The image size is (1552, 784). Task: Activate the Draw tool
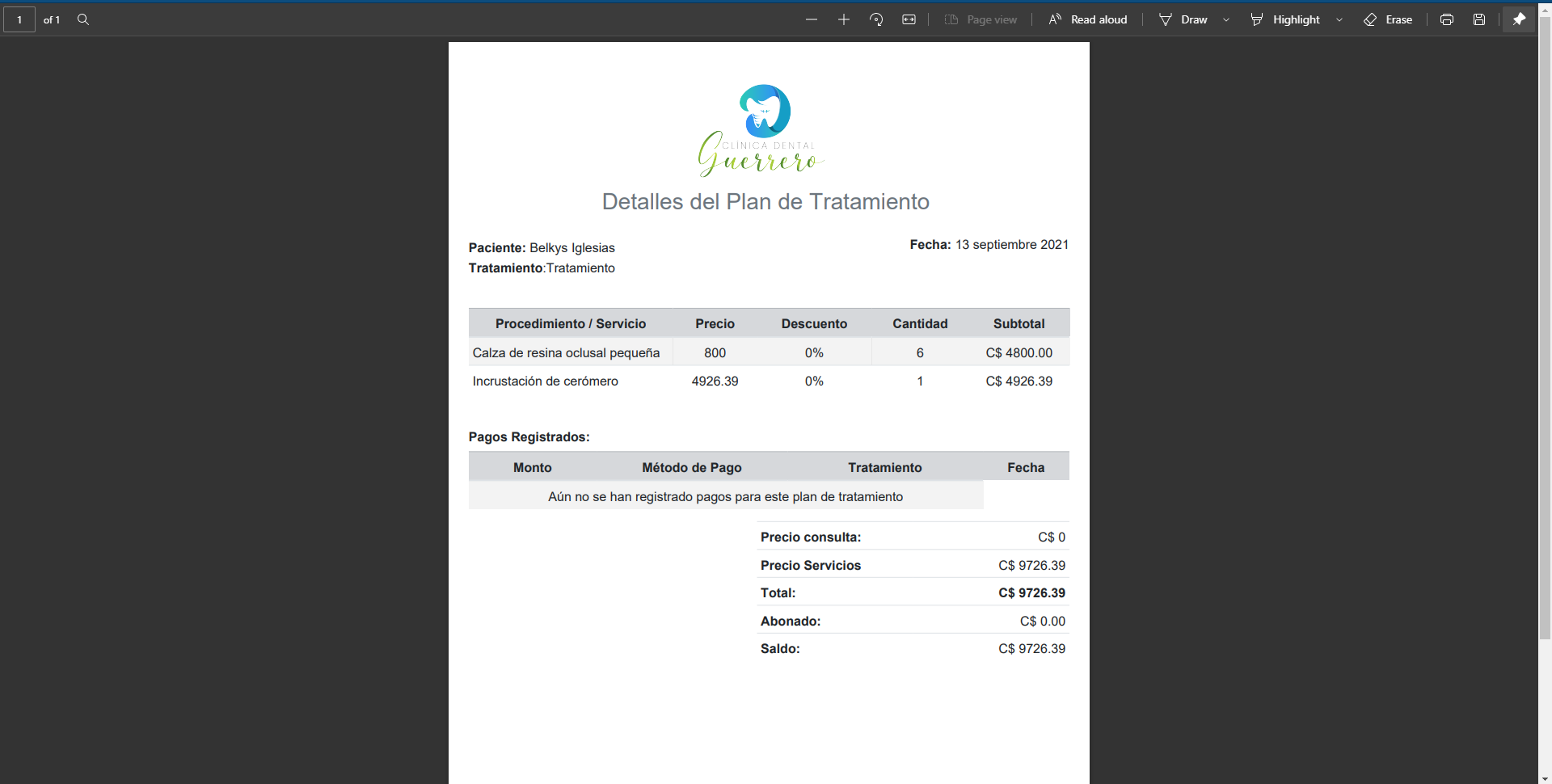pyautogui.click(x=1183, y=19)
